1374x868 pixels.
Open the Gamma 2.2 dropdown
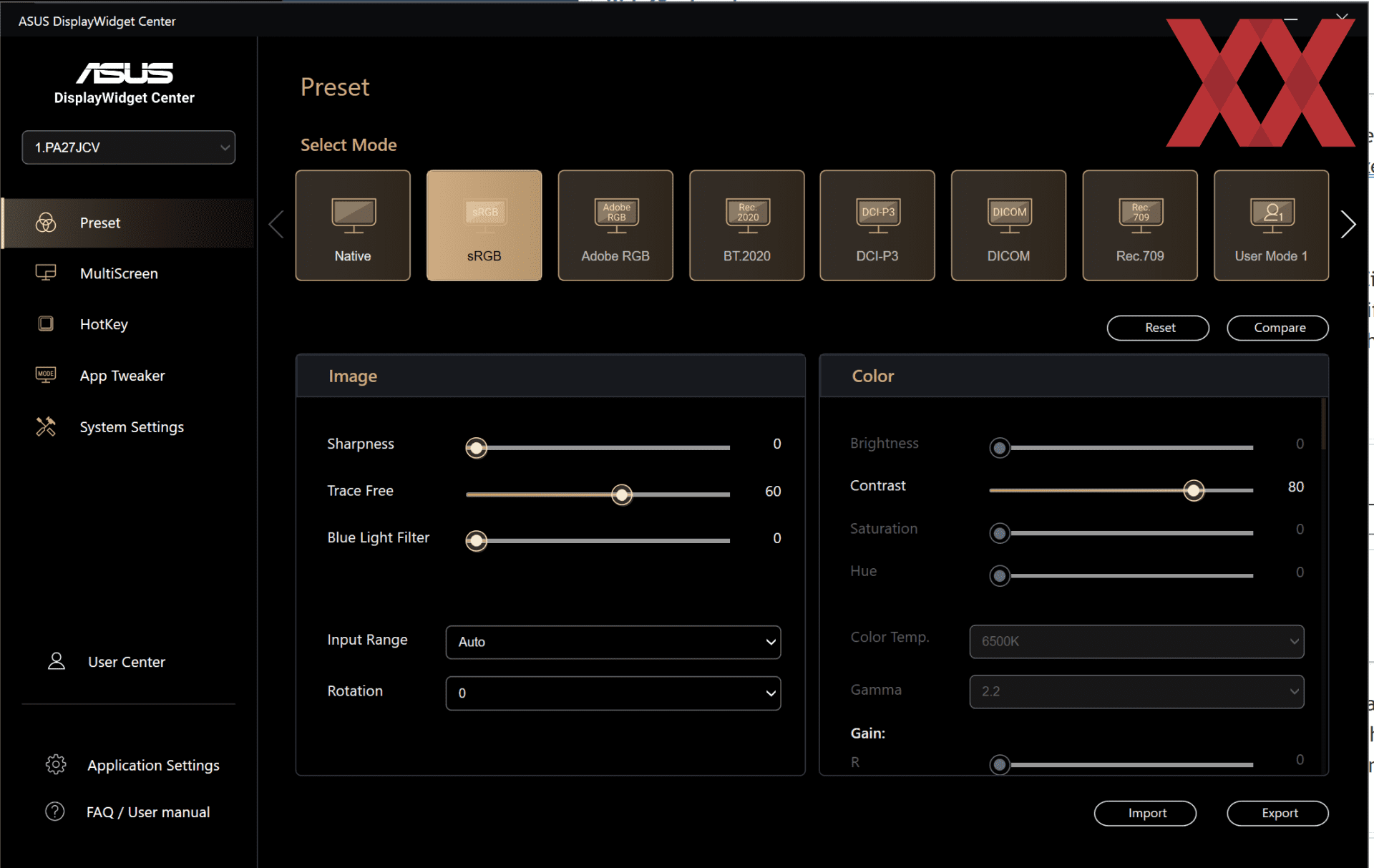[x=1136, y=691]
